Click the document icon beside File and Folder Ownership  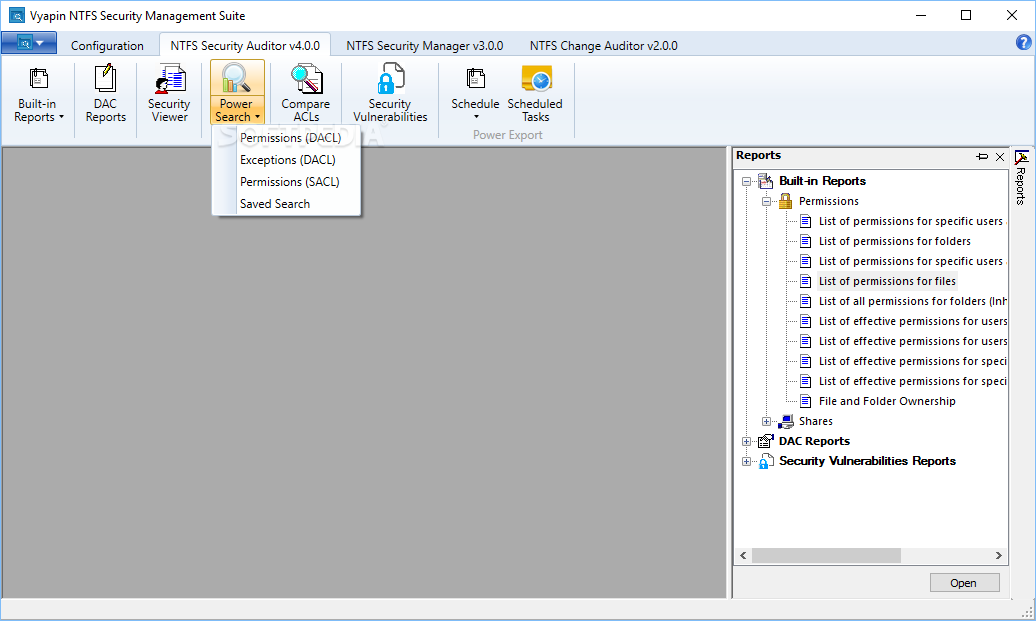point(805,401)
